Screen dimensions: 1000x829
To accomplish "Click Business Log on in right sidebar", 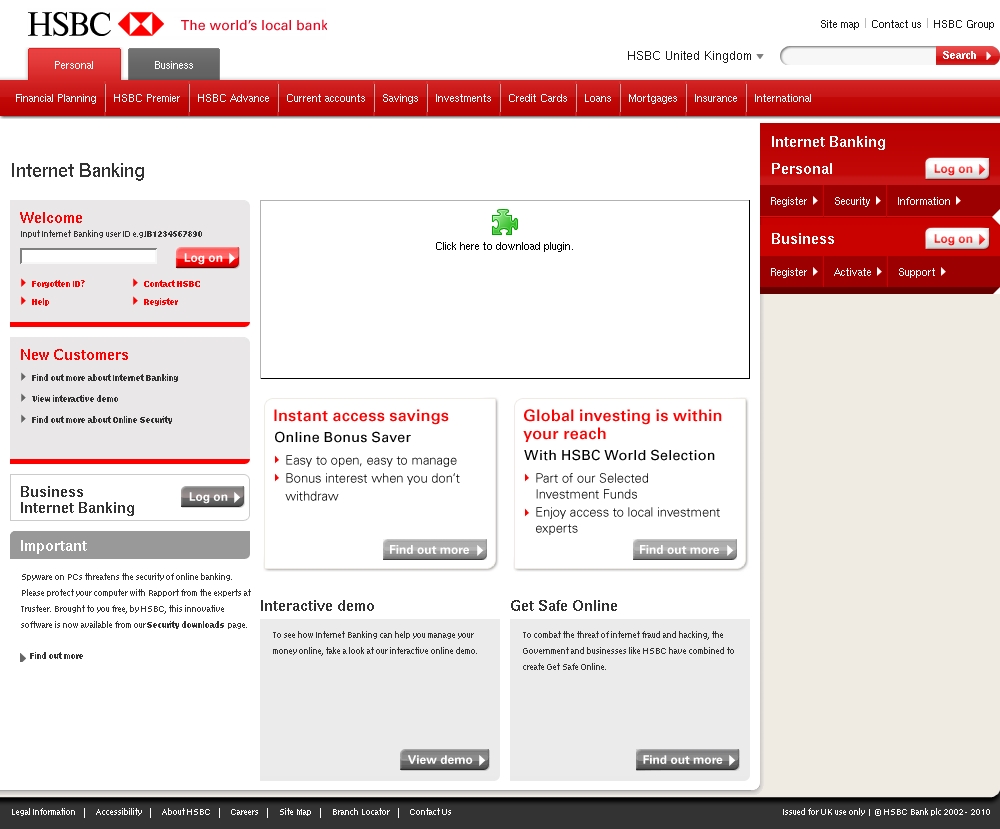I will coord(957,239).
